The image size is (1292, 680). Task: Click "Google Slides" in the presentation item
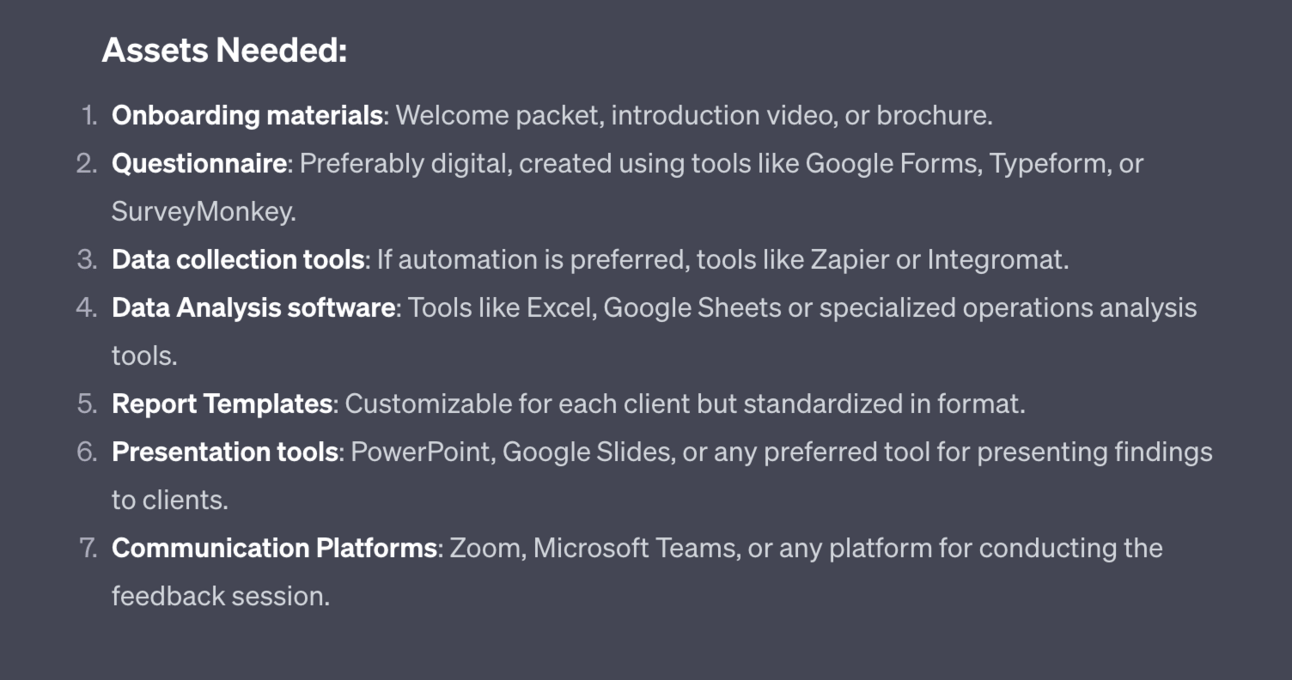[585, 452]
